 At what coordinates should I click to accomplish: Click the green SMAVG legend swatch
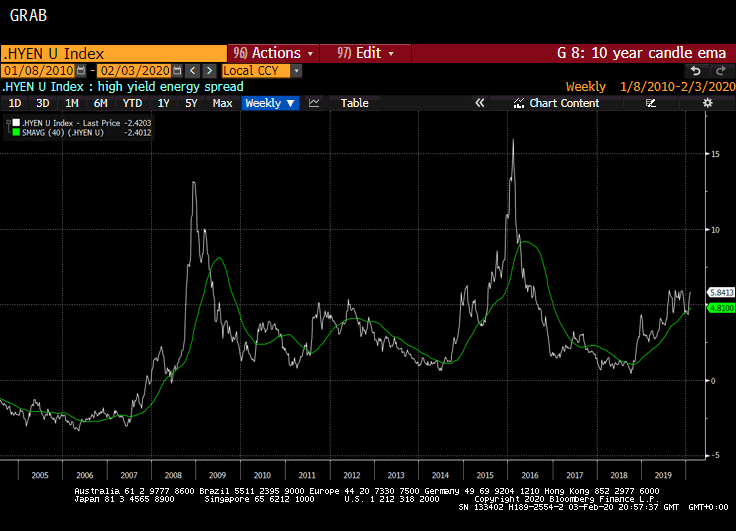click(x=16, y=132)
